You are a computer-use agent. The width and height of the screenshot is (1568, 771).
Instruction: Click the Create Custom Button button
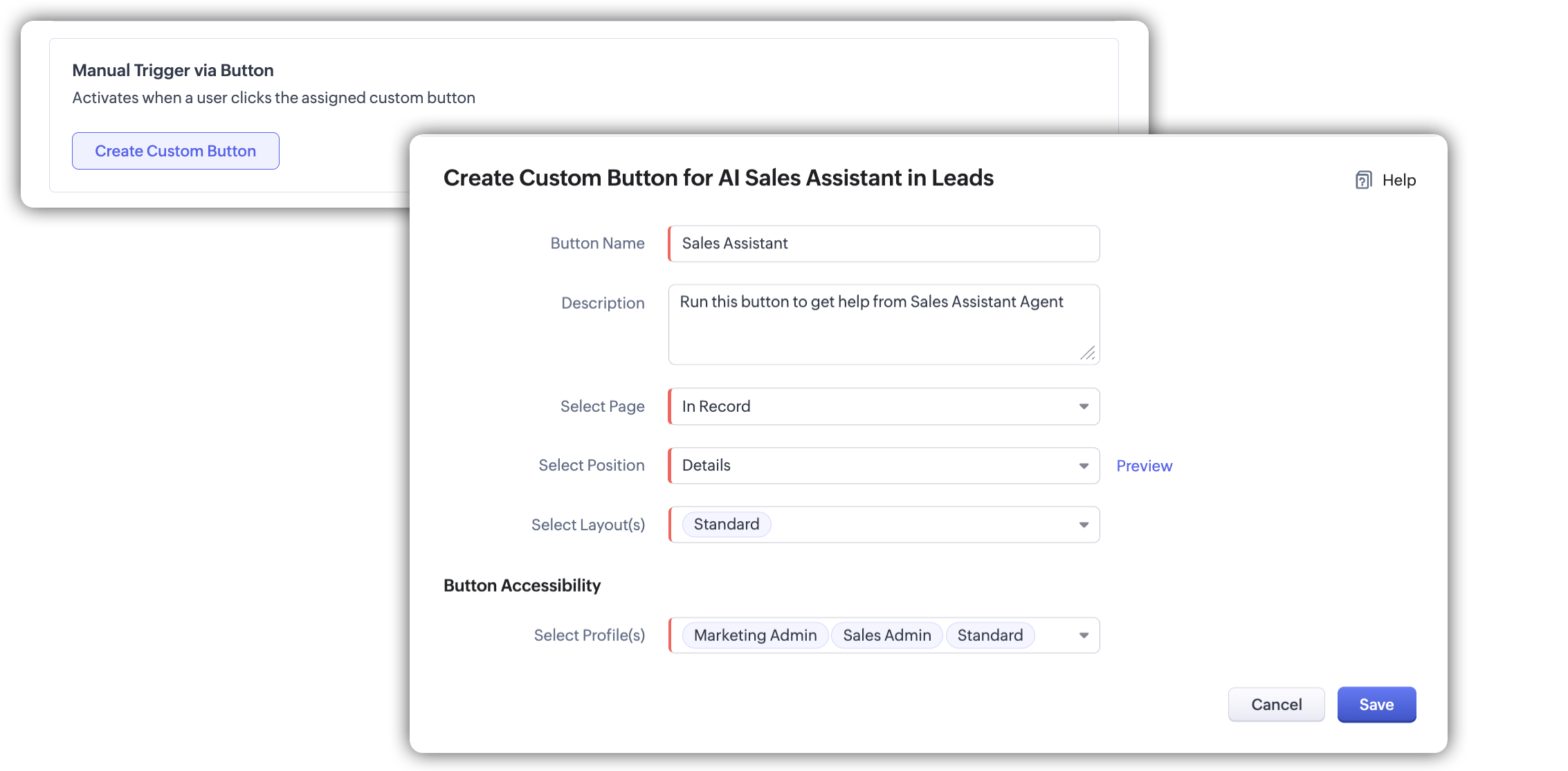click(x=176, y=151)
